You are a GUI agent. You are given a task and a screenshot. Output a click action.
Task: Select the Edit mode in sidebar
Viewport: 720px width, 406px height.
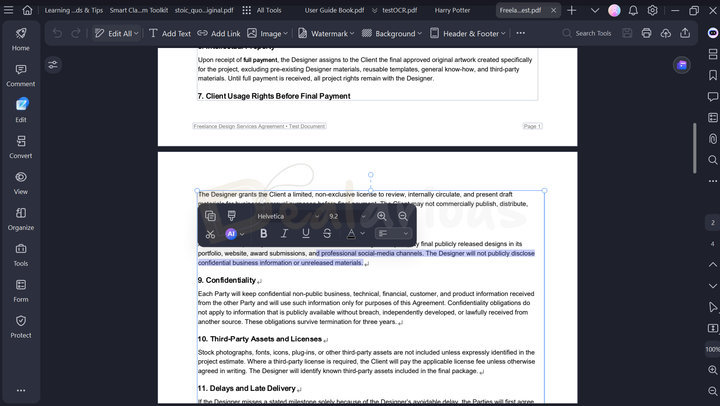click(x=21, y=111)
